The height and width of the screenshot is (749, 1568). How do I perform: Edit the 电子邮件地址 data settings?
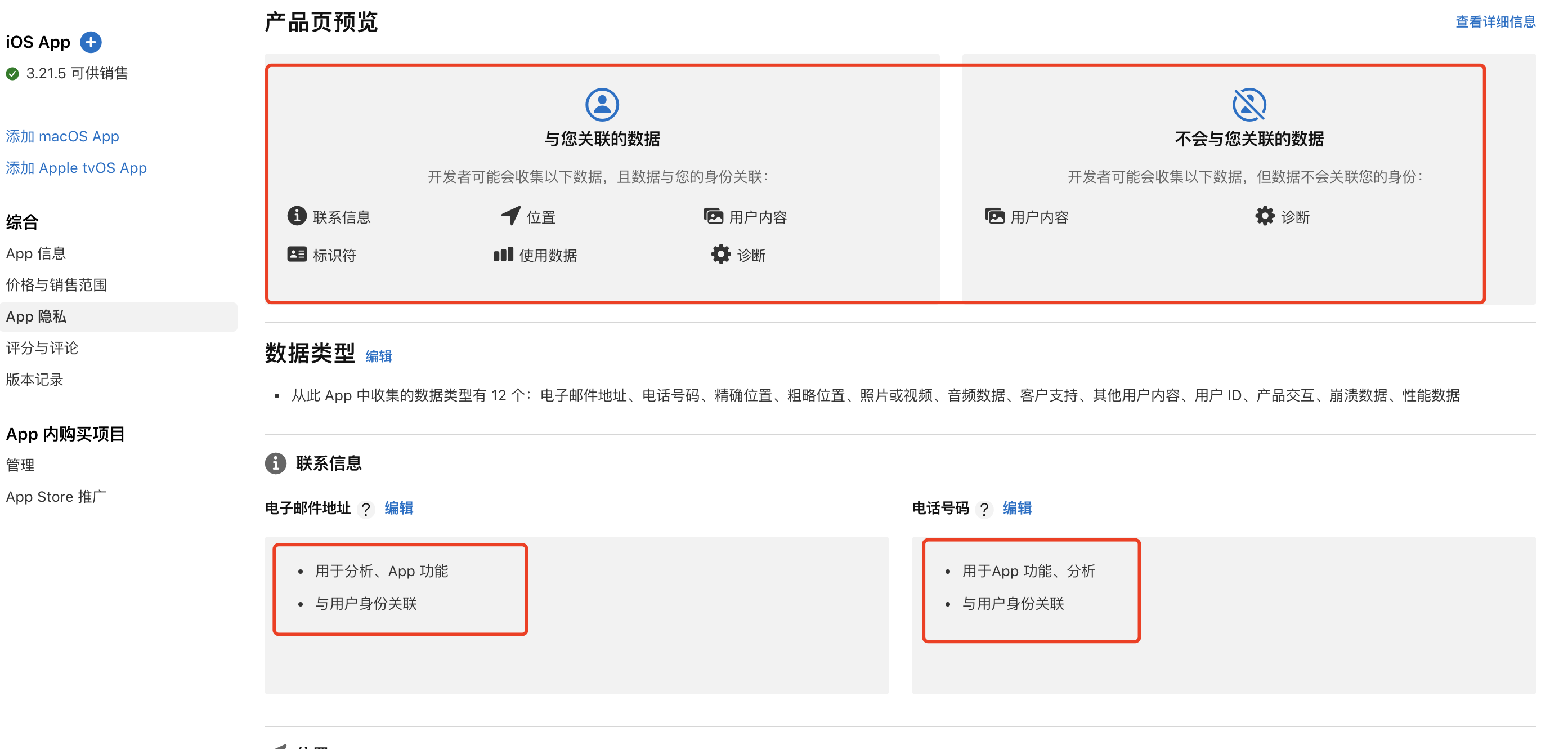[x=398, y=508]
